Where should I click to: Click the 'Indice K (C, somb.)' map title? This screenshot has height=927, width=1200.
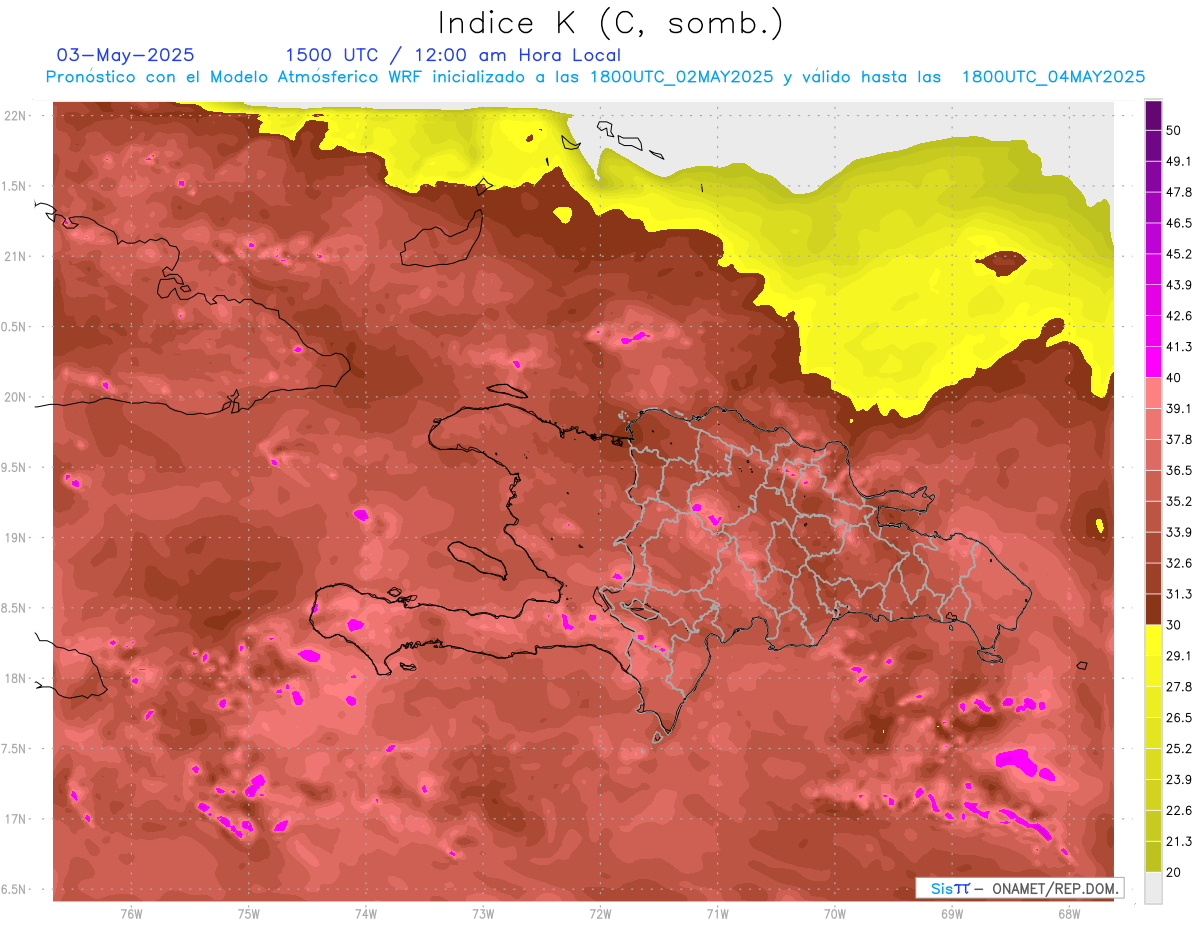point(611,24)
